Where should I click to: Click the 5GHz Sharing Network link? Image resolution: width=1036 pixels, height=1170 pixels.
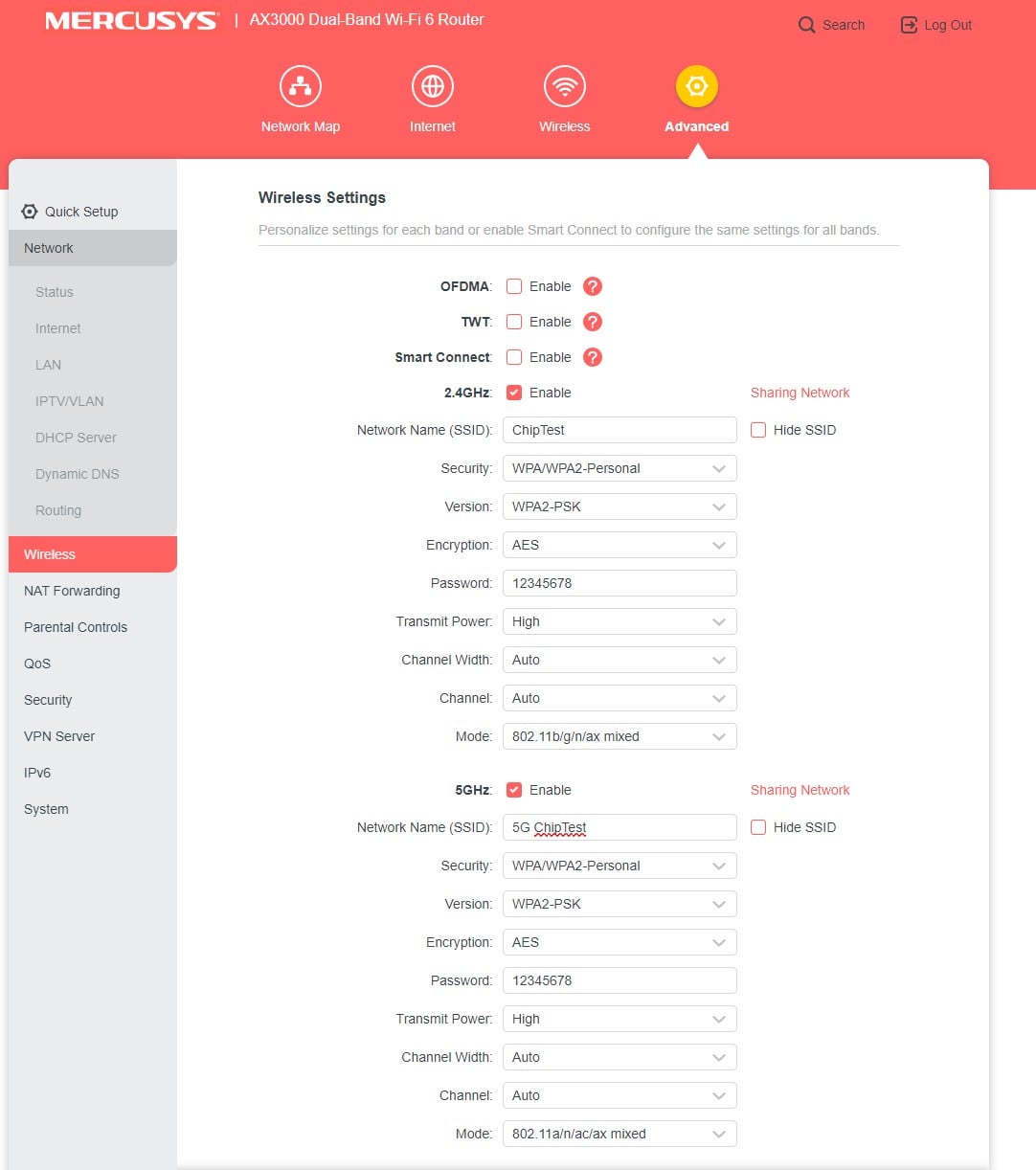pyautogui.click(x=800, y=790)
